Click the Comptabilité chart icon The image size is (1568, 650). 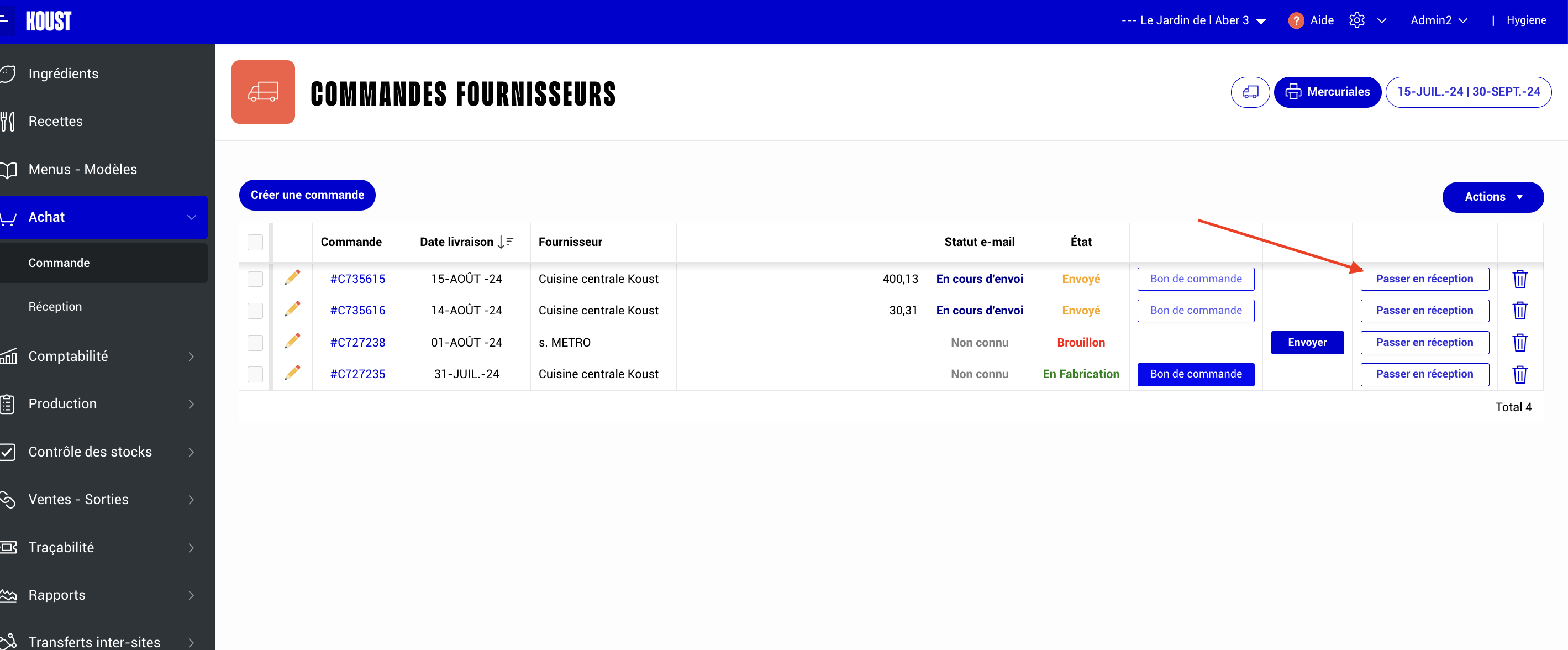pos(8,356)
